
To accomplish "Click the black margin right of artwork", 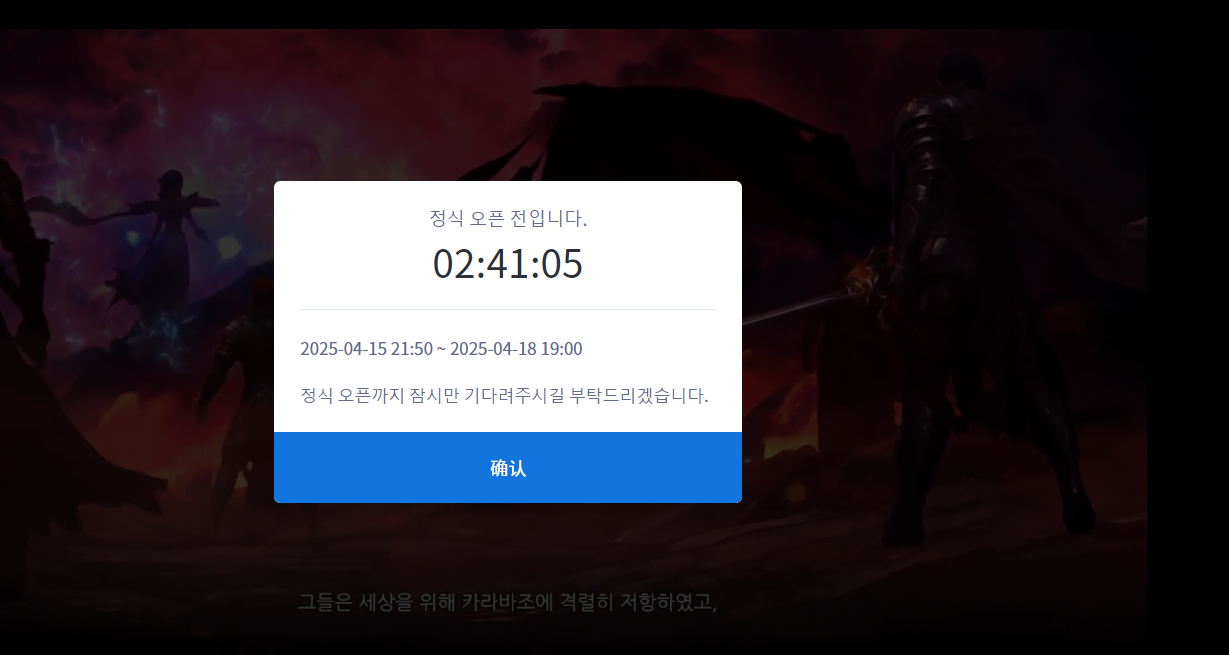I will pyautogui.click(x=1188, y=340).
